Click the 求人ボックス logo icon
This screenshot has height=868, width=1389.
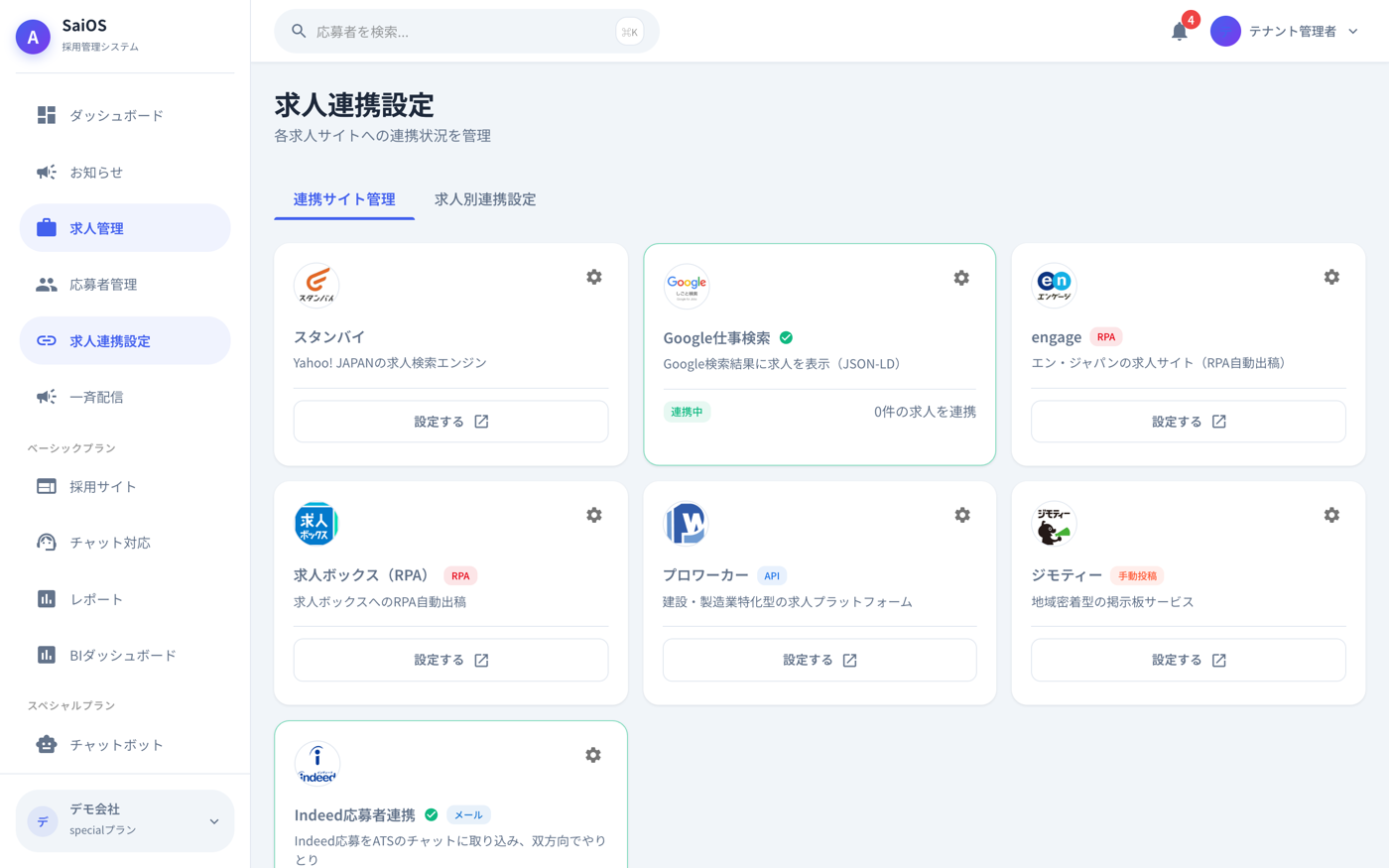(x=316, y=524)
